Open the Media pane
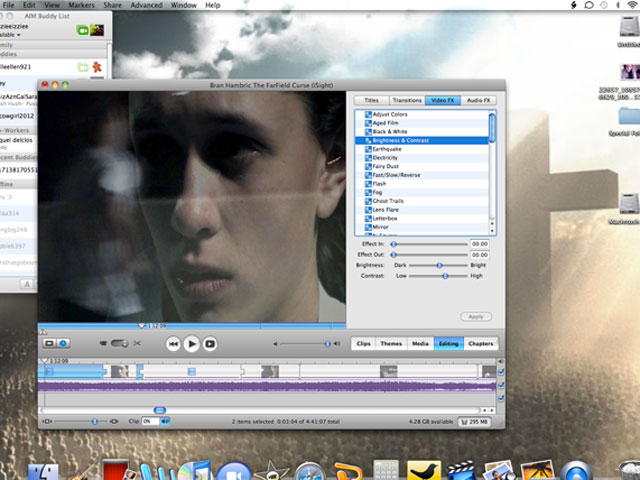 pyautogui.click(x=420, y=344)
